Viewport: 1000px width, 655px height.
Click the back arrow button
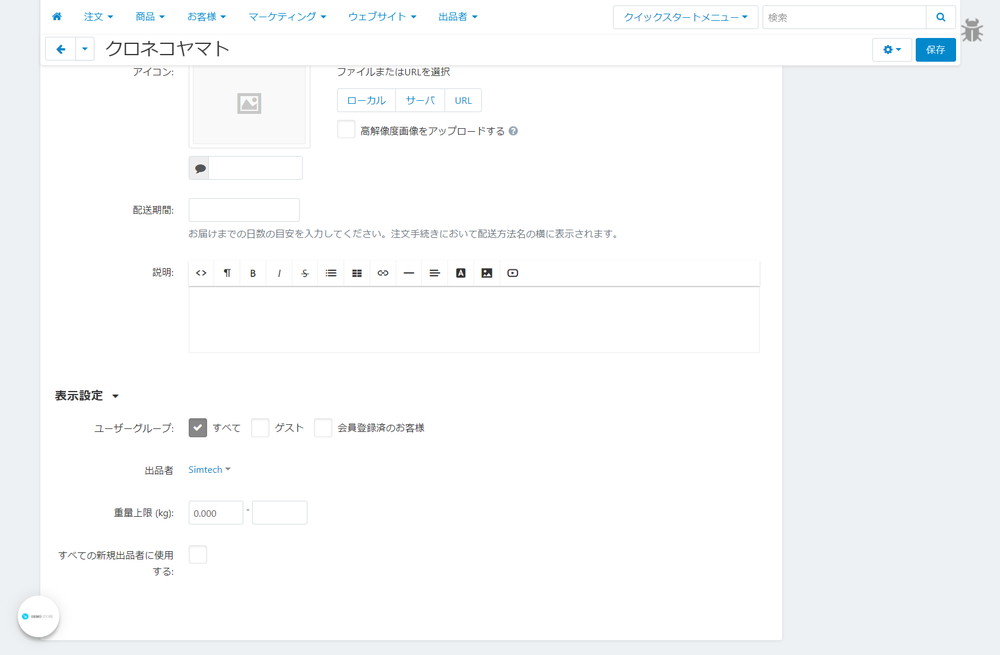point(61,49)
